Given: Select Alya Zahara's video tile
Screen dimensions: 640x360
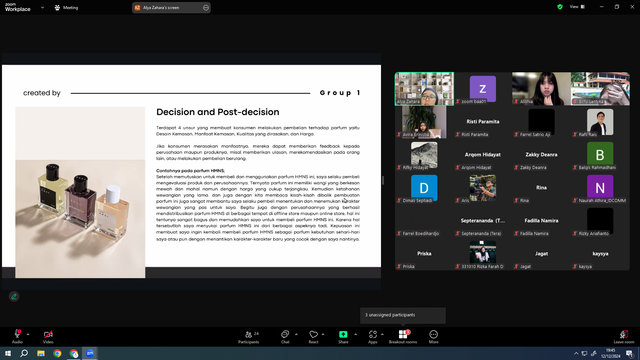Looking at the screenshot, I should click(x=424, y=89).
